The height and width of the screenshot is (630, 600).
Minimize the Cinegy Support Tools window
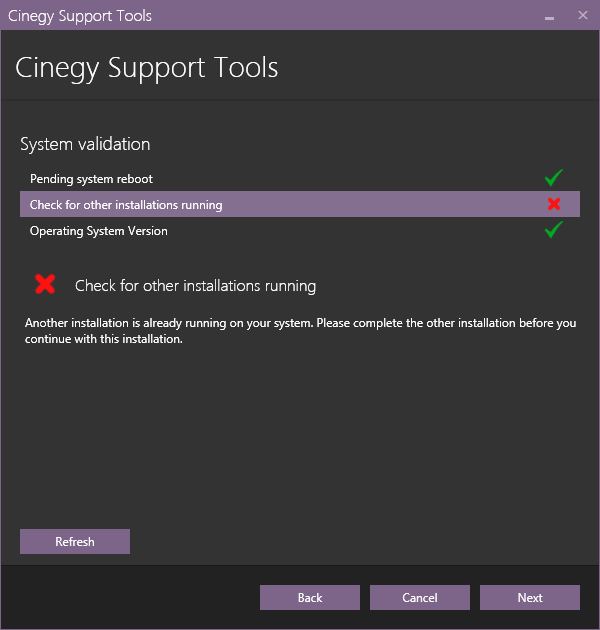tap(549, 16)
